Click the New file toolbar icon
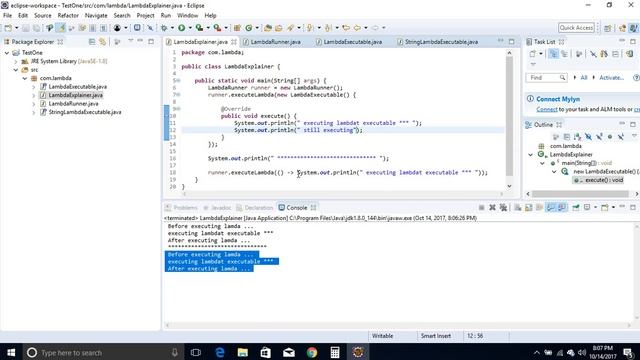This screenshot has width=640, height=360. (8, 28)
